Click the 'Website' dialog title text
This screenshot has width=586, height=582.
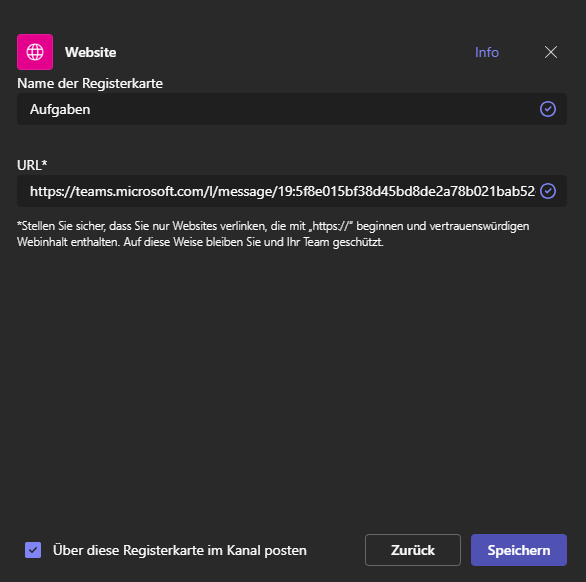coord(90,52)
